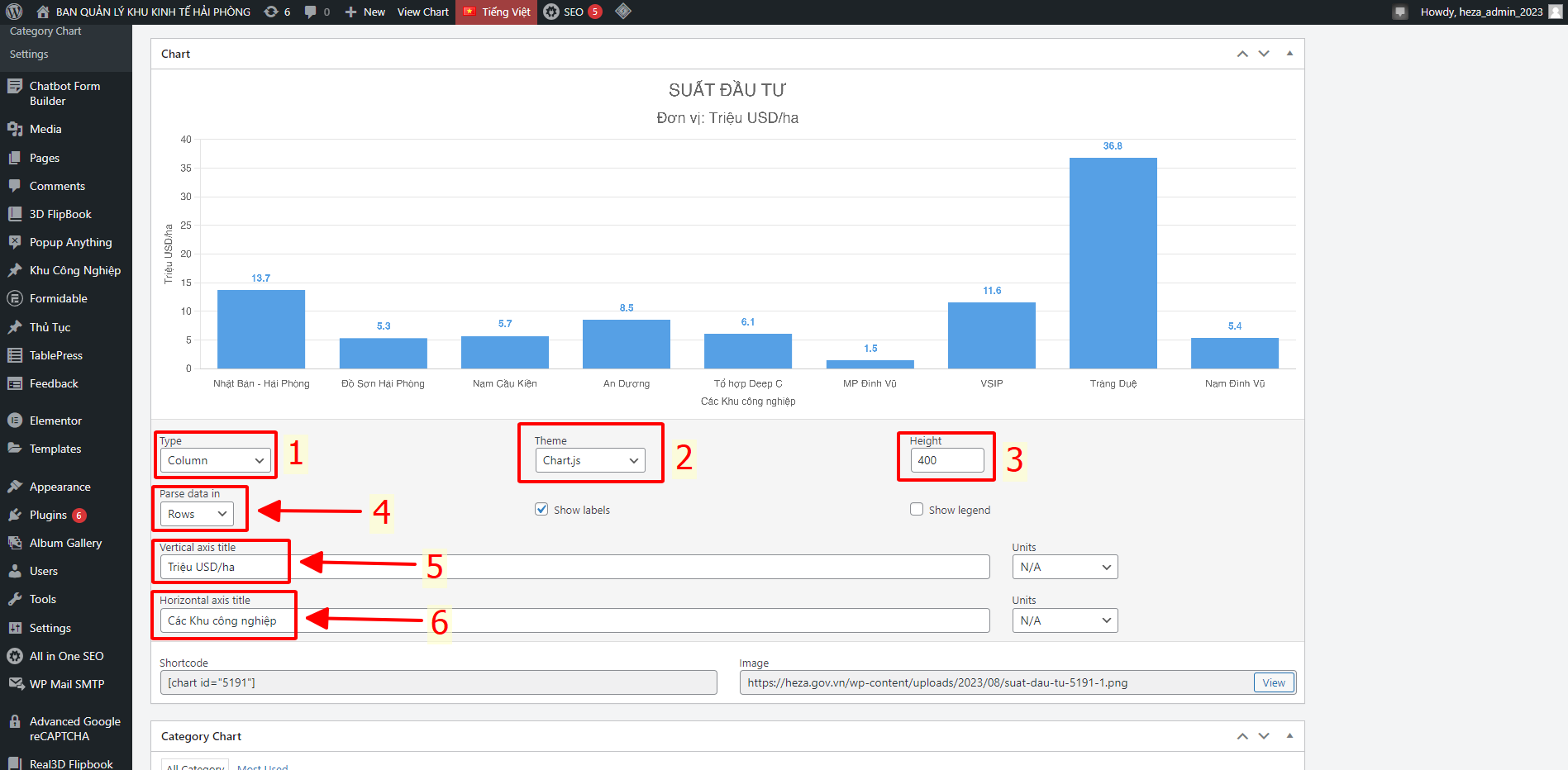Toggle the Chart panel collapse triangle
The image size is (1568, 770).
[x=1289, y=54]
